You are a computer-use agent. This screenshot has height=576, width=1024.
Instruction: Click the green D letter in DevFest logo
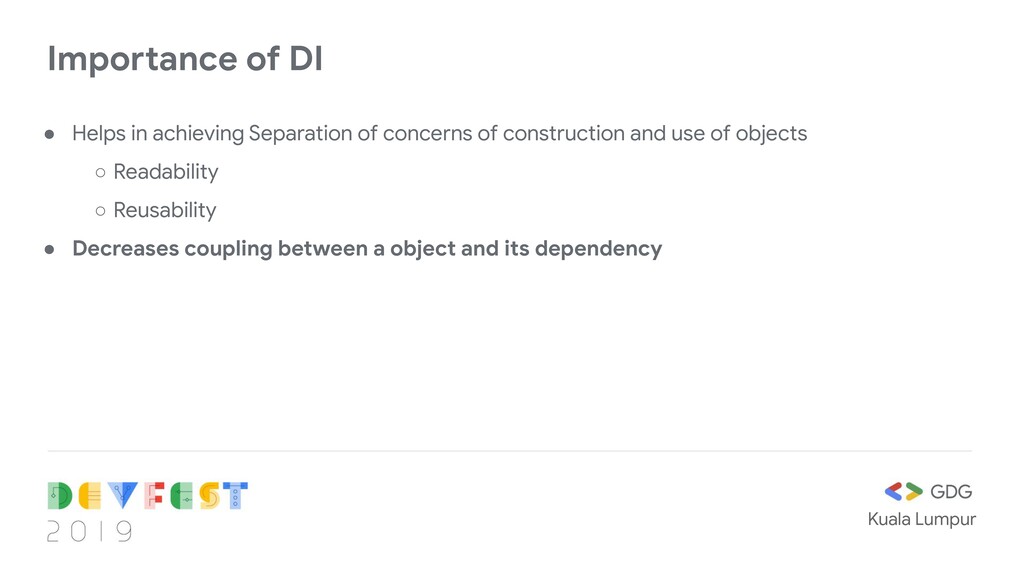coord(60,496)
